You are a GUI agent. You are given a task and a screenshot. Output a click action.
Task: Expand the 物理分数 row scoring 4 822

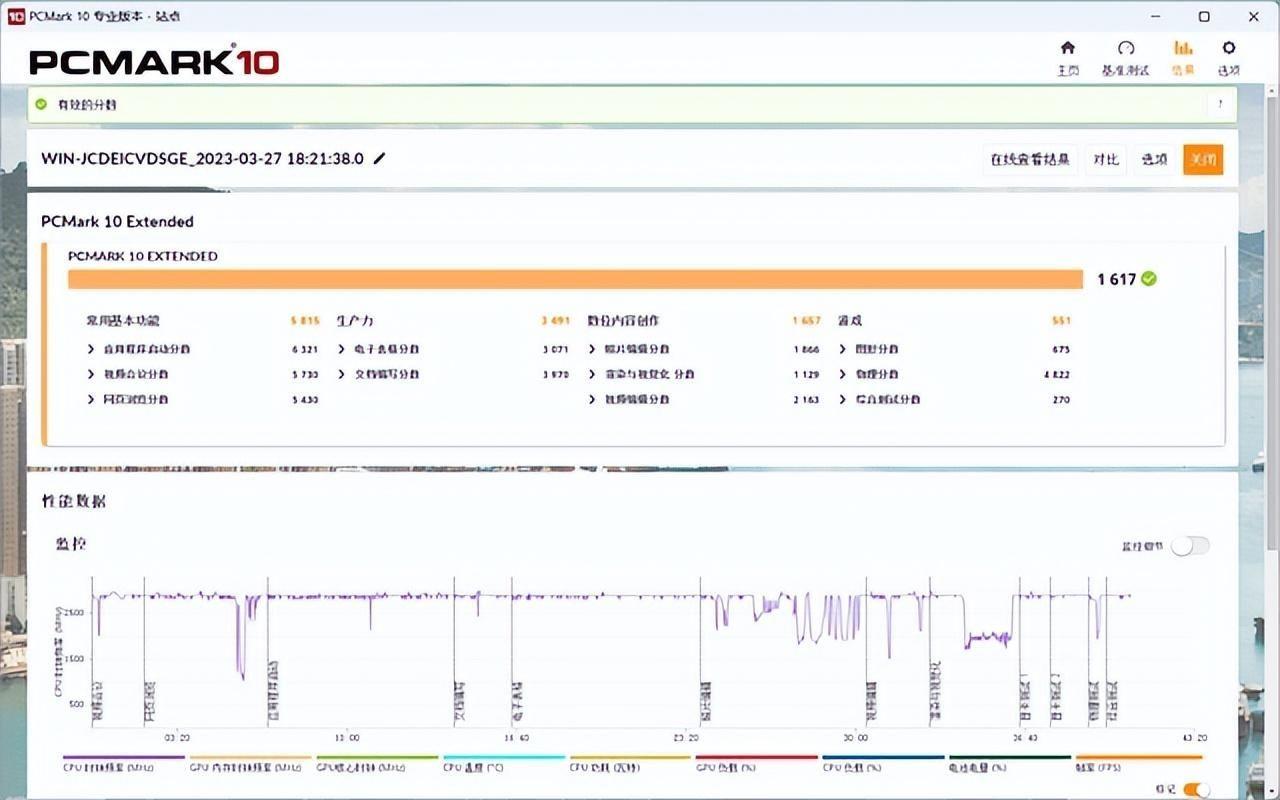pyautogui.click(x=955, y=374)
